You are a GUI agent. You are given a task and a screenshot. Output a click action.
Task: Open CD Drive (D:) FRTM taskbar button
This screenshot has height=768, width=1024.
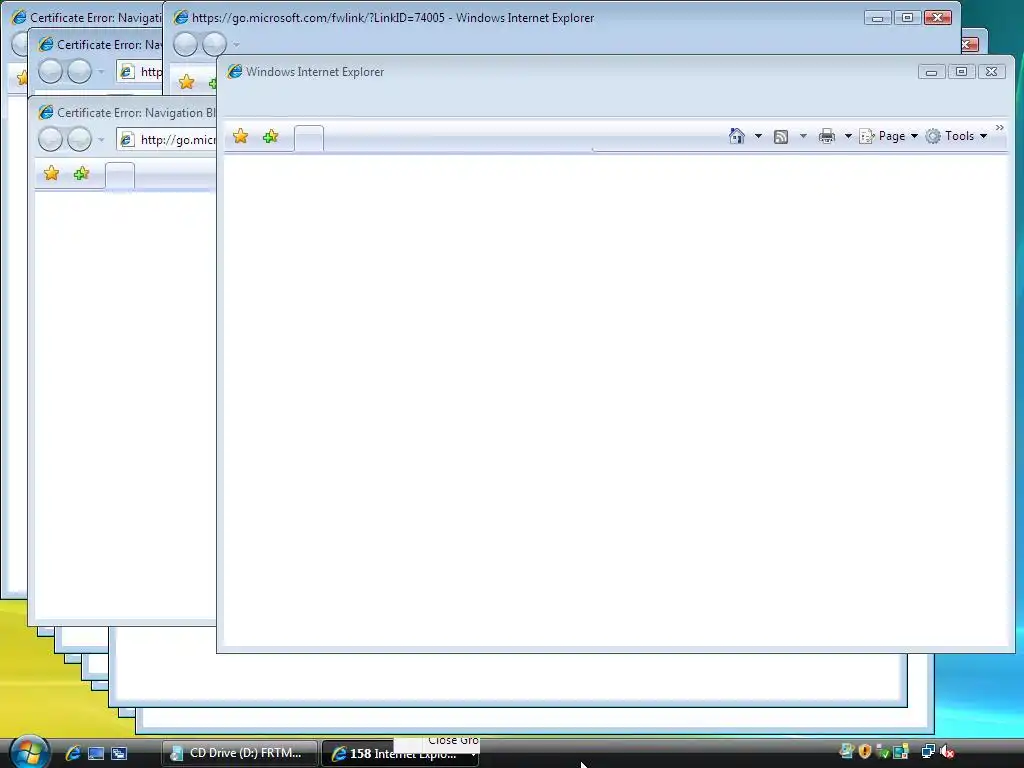[239, 753]
